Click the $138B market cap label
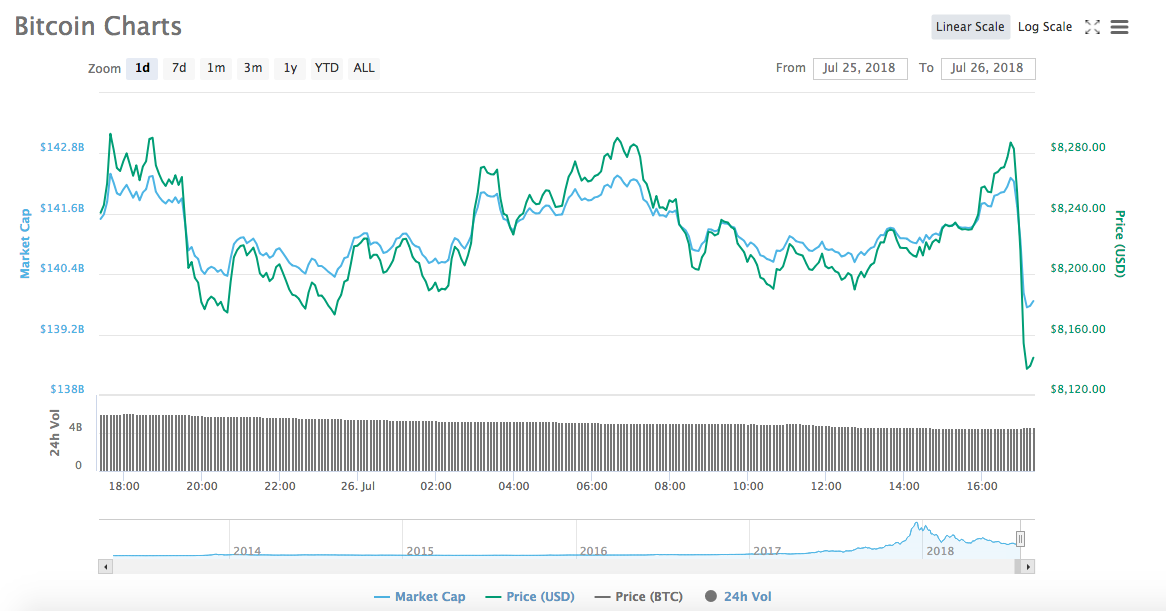The image size is (1166, 611). [x=68, y=389]
